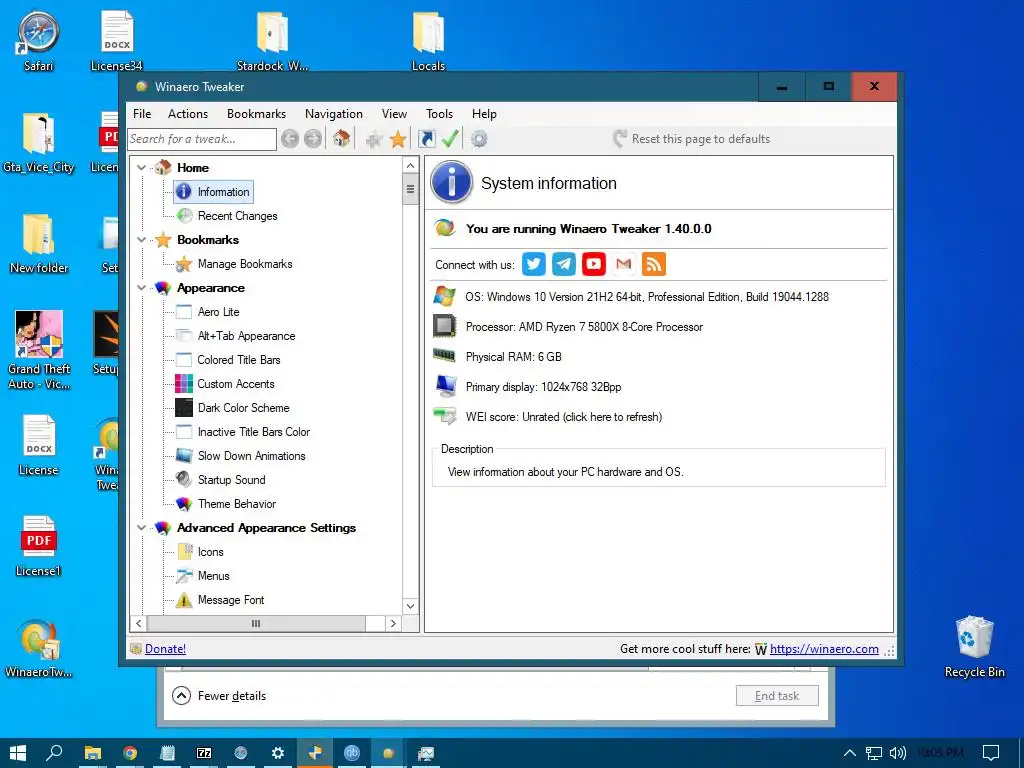This screenshot has width=1024, height=768.
Task: Click the shortcut arrow toolbar icon
Action: point(426,138)
